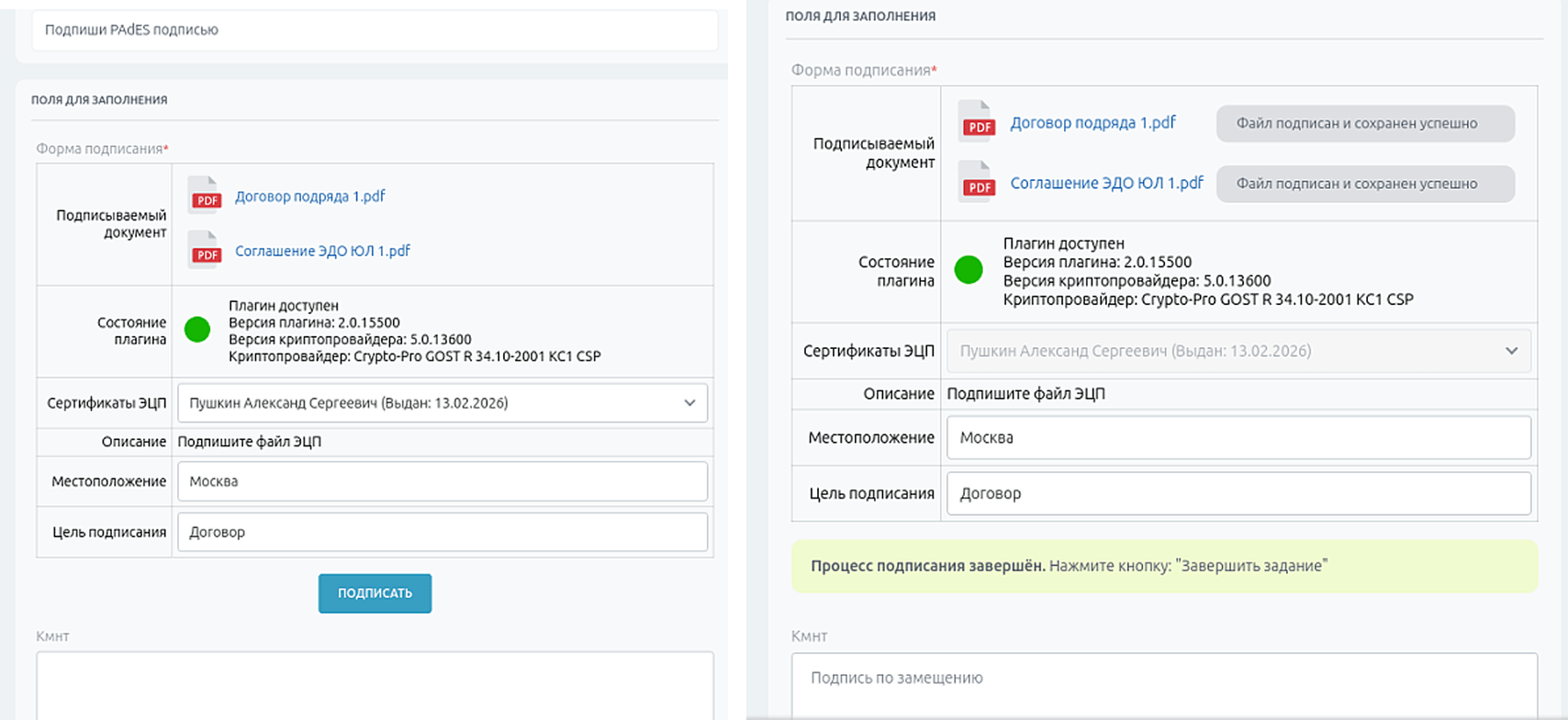Click PDF icon for Соглашение ЭДО ЮЛ in unsigned form
The width and height of the screenshot is (1568, 720).
(205, 250)
